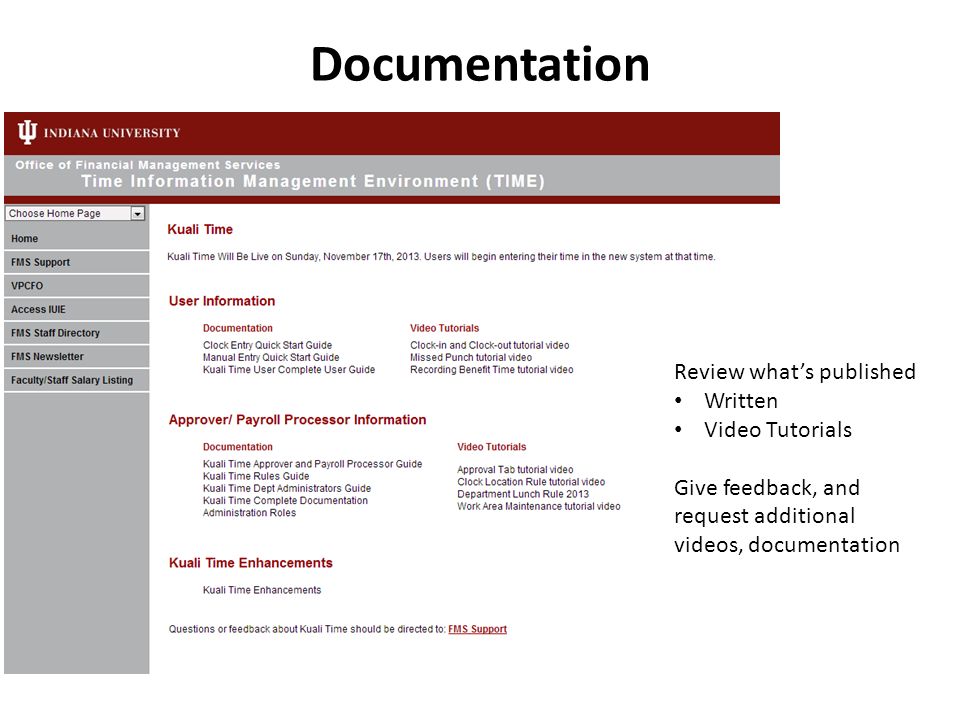Open FMS Newsletter sidebar item
The width and height of the screenshot is (960, 720).
click(x=77, y=357)
